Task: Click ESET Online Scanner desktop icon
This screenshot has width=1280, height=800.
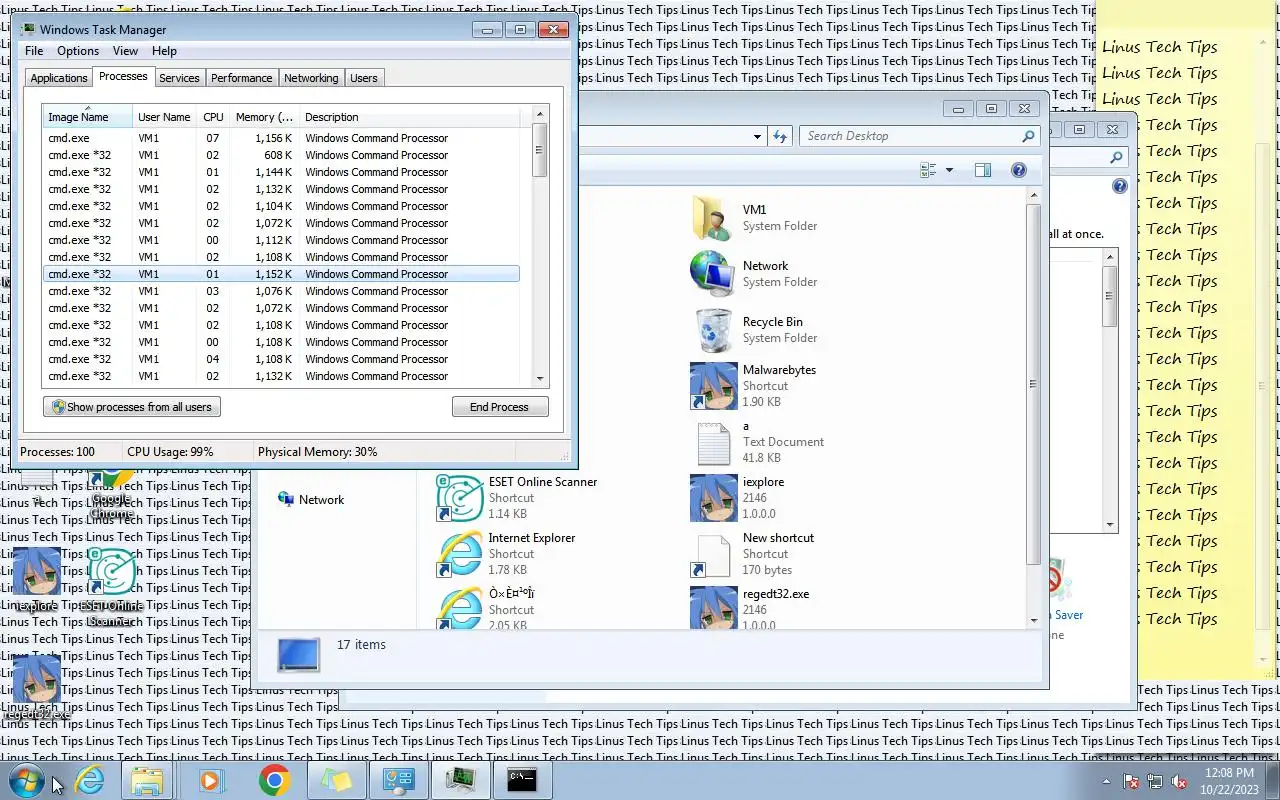Action: coord(112,588)
